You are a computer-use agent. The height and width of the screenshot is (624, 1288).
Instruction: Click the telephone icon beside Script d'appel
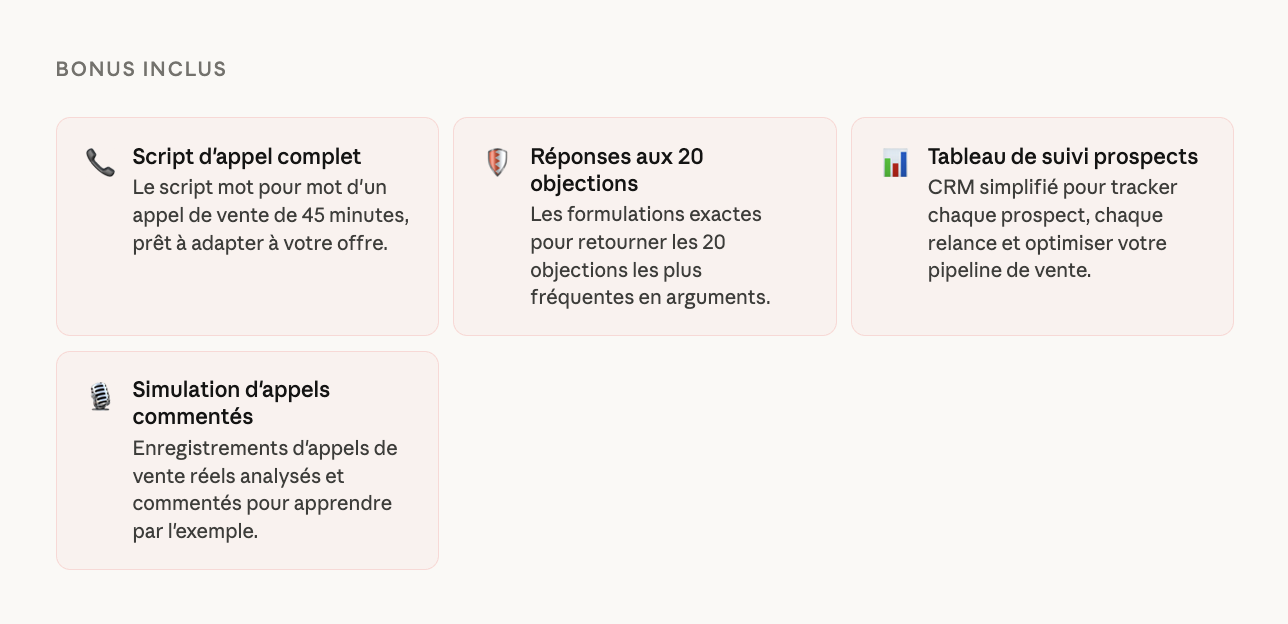click(100, 162)
